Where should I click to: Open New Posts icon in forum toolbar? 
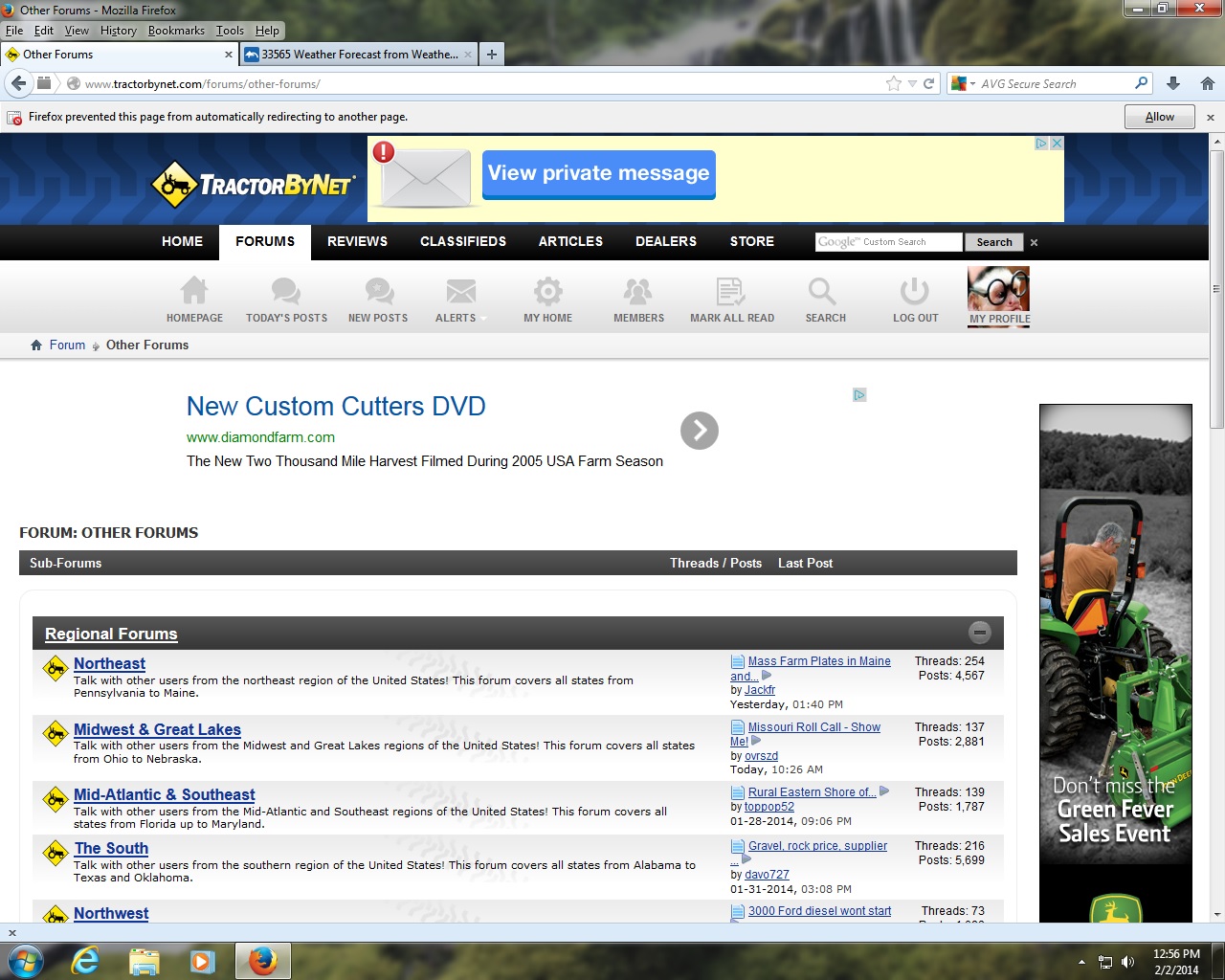click(x=378, y=291)
